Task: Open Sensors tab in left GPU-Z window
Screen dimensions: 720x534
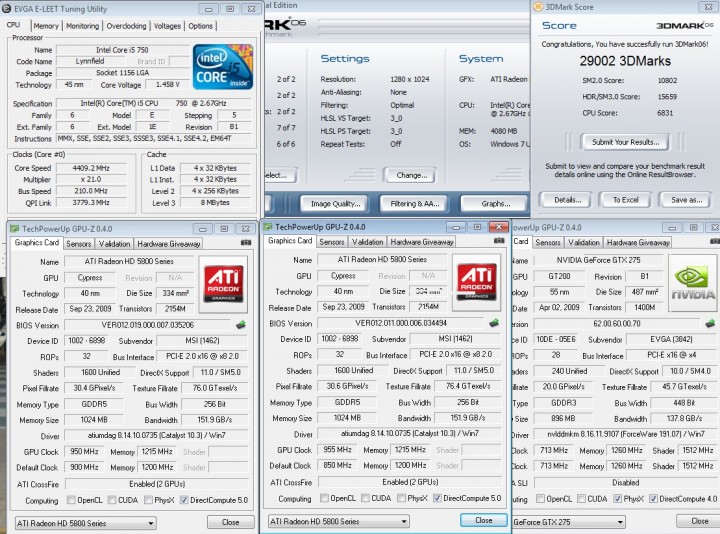Action: tap(79, 244)
